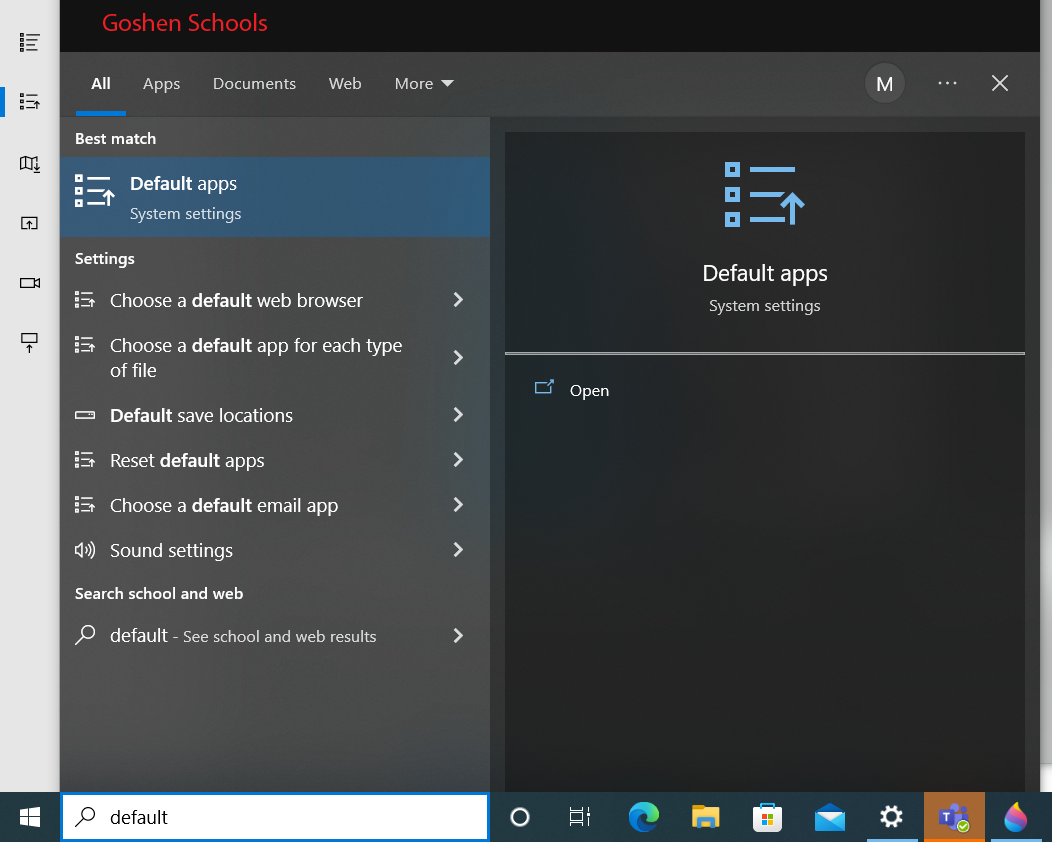Switch to the All tab
Viewport: 1052px width, 842px height.
(x=101, y=83)
